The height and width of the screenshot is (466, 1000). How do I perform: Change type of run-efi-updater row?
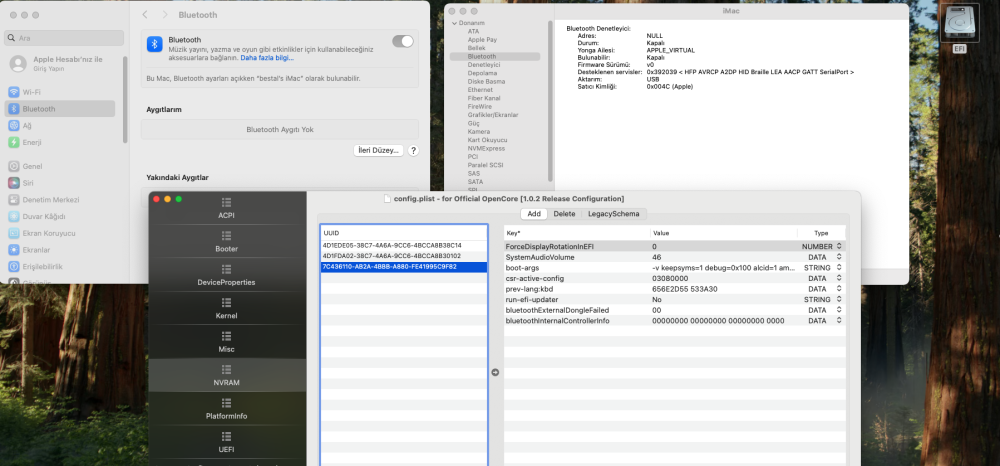click(x=839, y=300)
